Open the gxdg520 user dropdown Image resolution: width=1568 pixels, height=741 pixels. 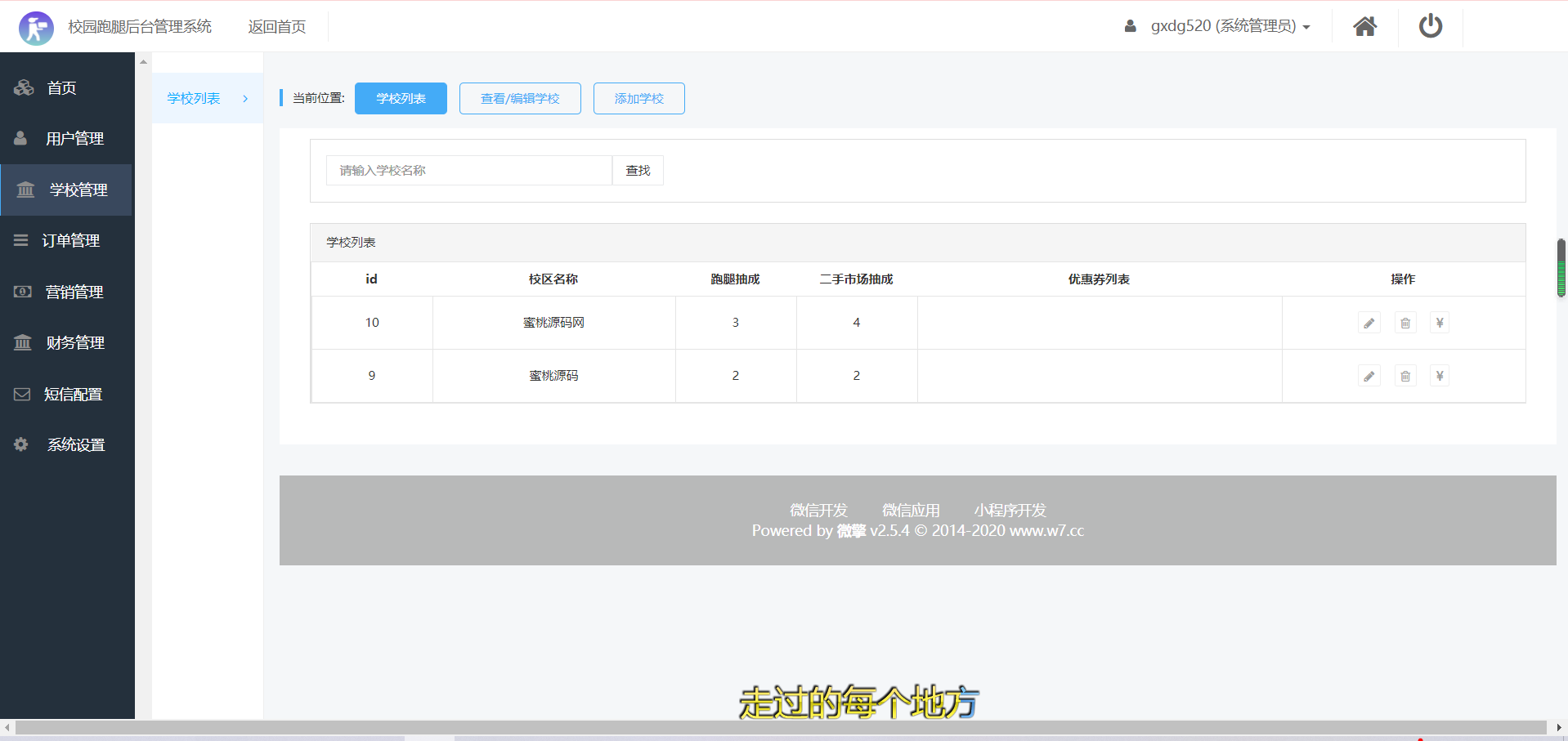click(1221, 26)
